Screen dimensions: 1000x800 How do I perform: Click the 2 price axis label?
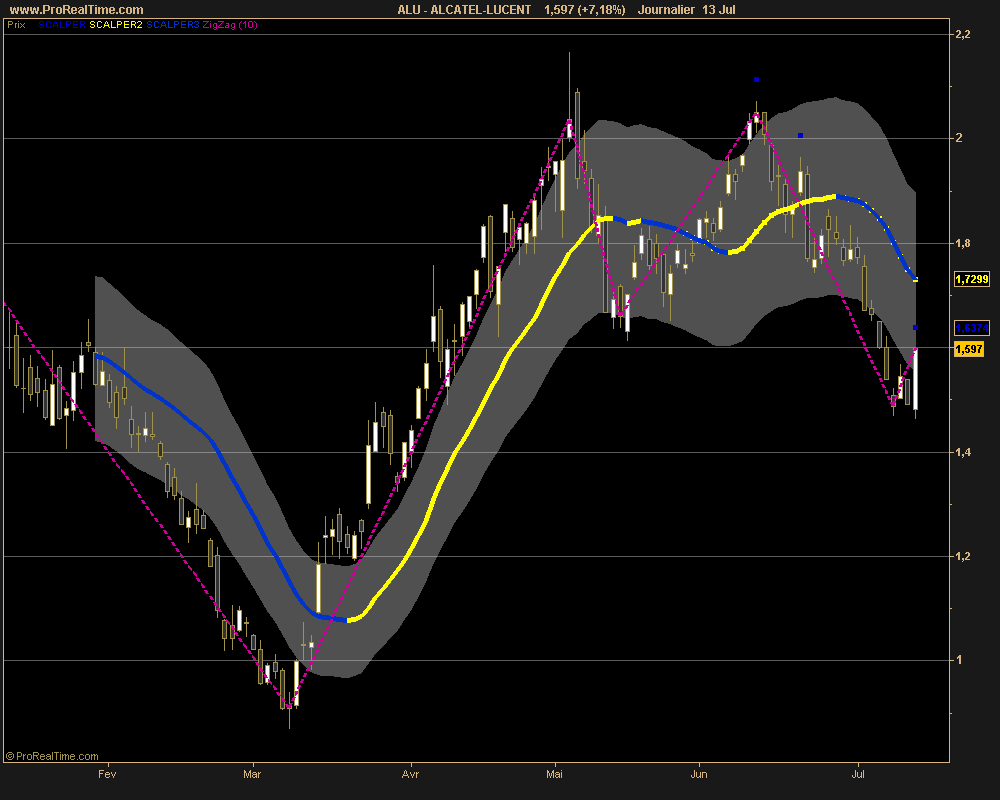[x=959, y=138]
